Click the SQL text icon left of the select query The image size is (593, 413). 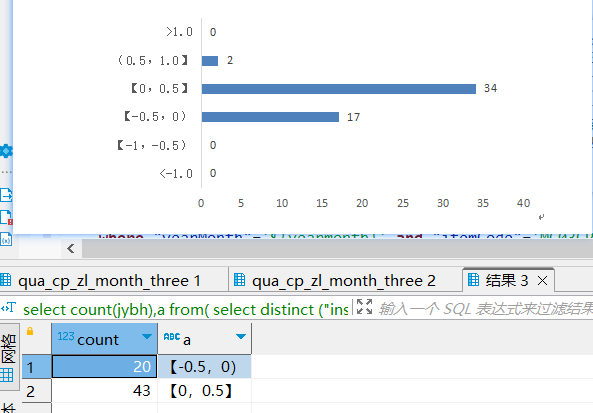coord(8,308)
